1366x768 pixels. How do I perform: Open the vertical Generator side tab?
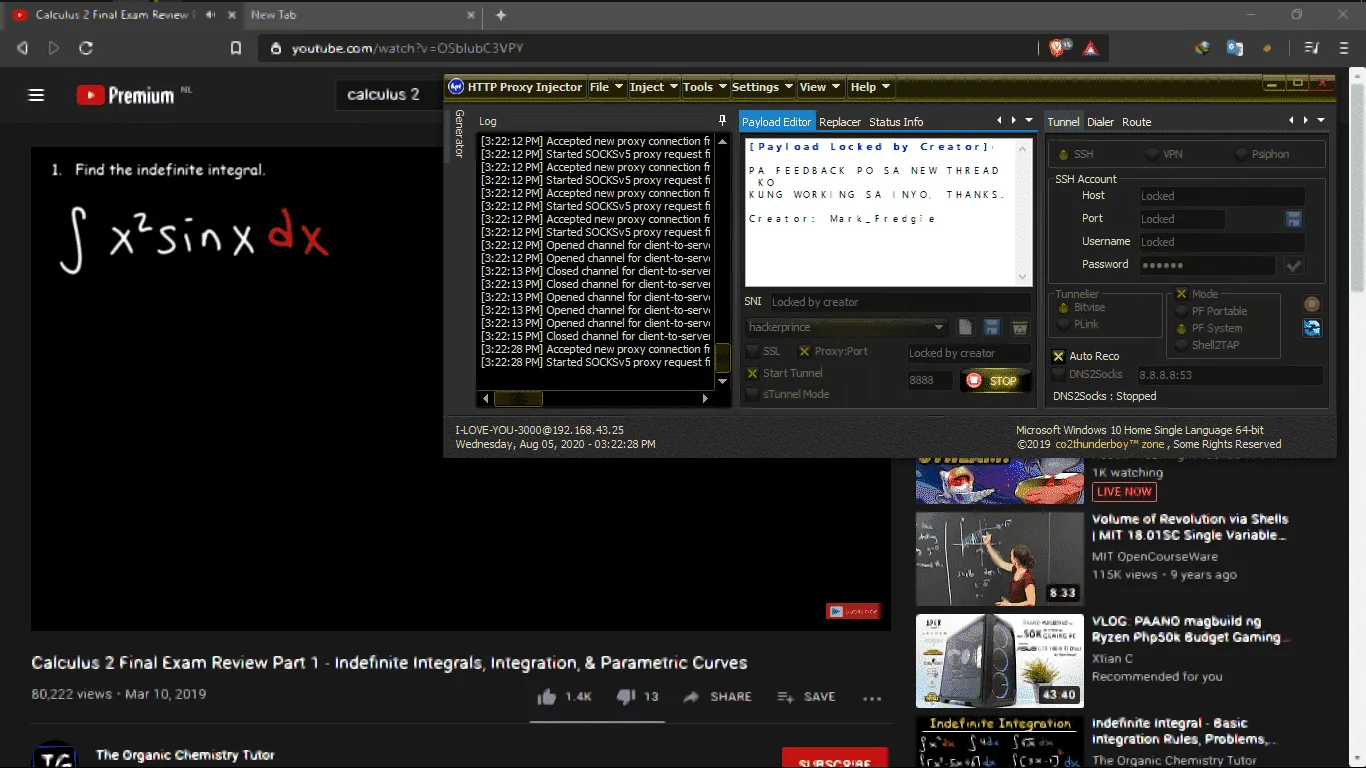click(459, 134)
